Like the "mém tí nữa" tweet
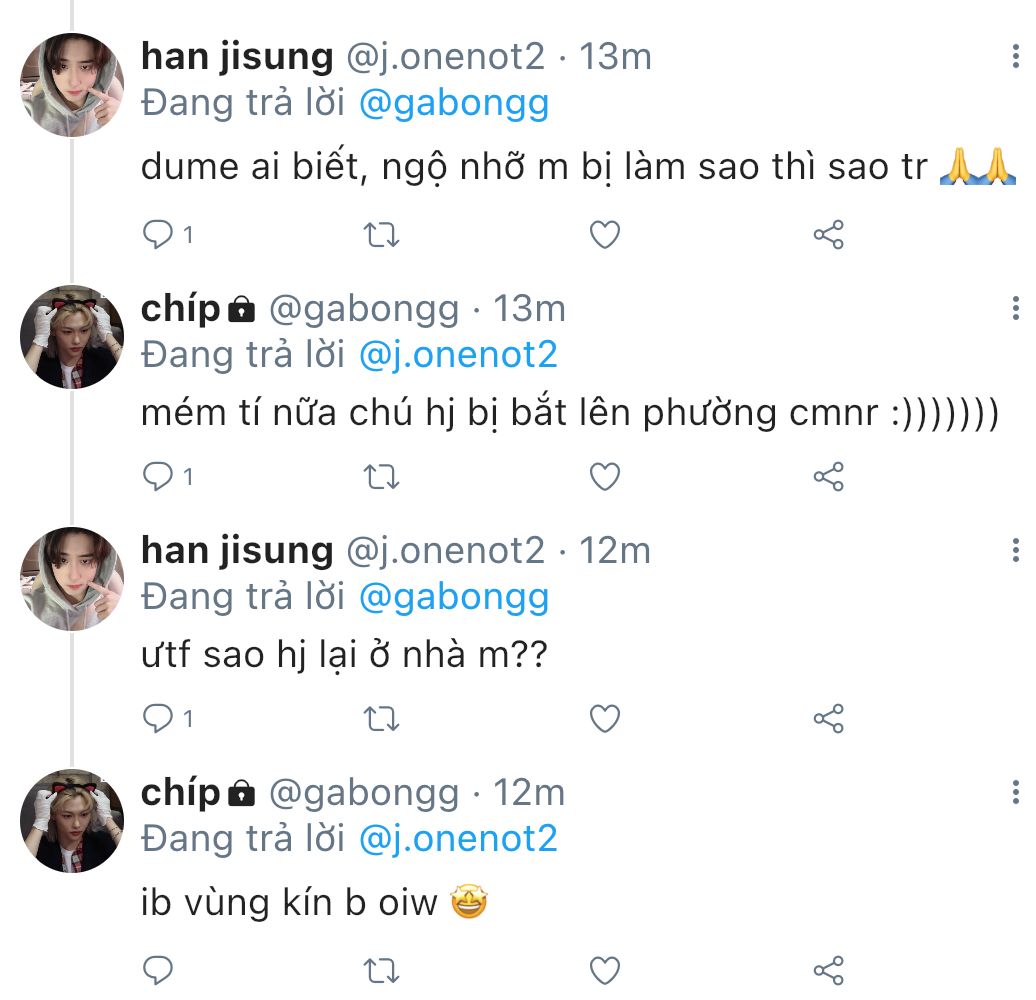The height and width of the screenshot is (1000, 1036). point(604,477)
